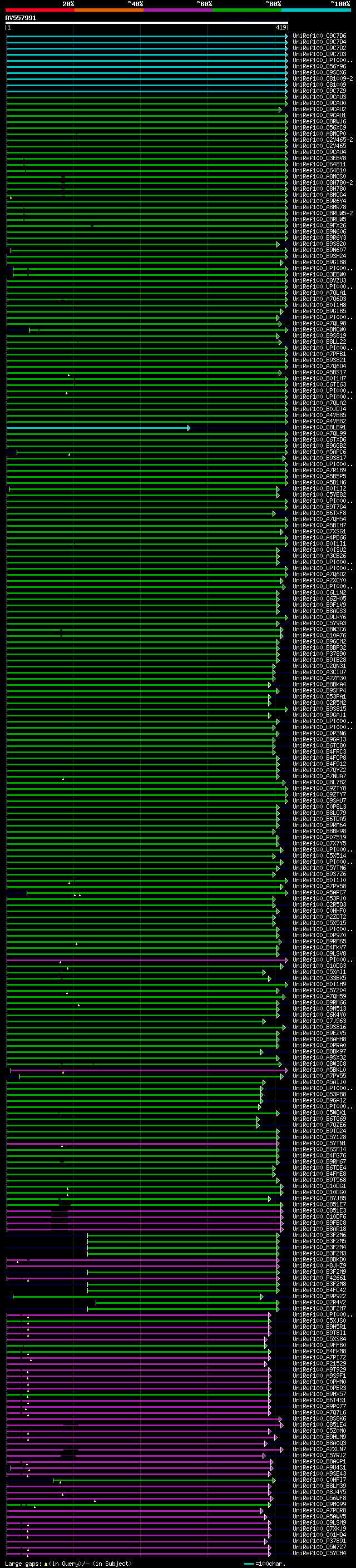Select the UniRef100_A7QLA1 label
This screenshot has width=356, height=1568.
[319, 293]
